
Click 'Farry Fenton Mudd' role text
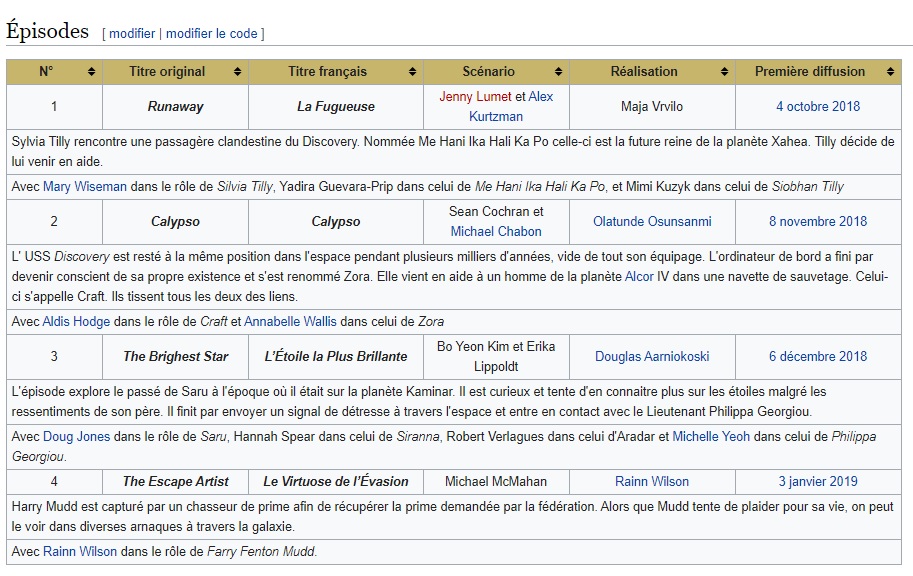tap(261, 552)
